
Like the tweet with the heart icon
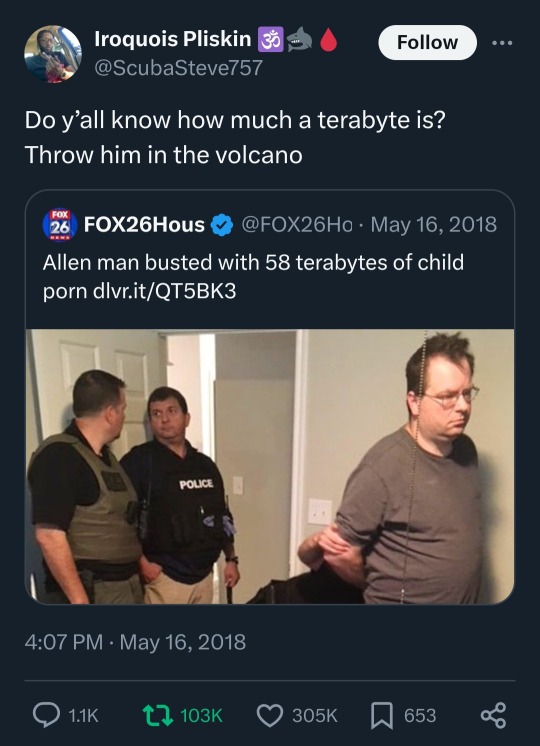[270, 715]
